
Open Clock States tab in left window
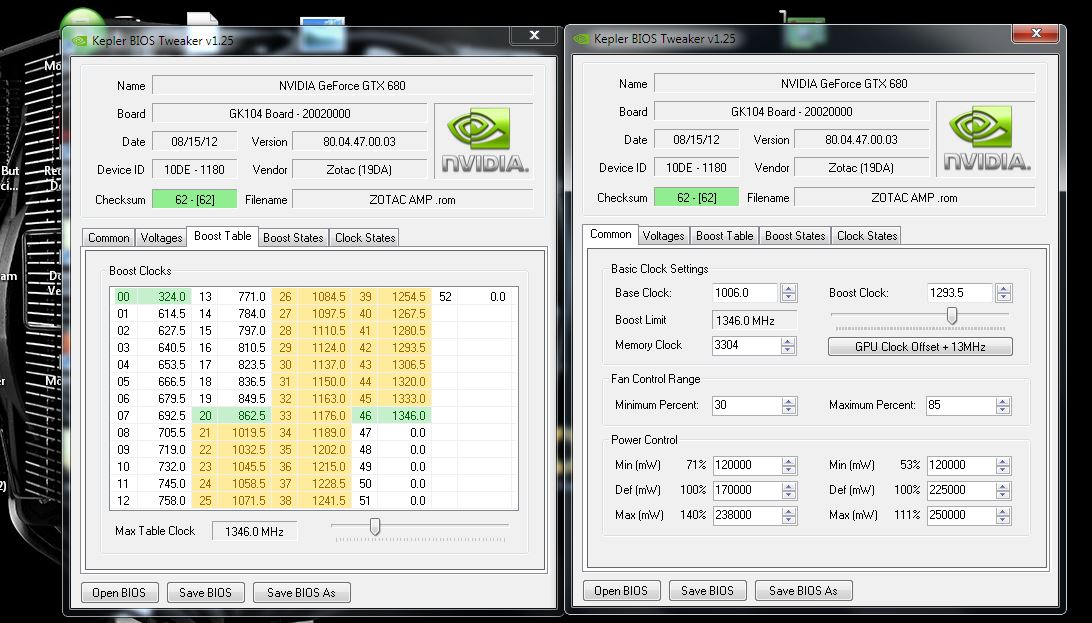point(365,237)
